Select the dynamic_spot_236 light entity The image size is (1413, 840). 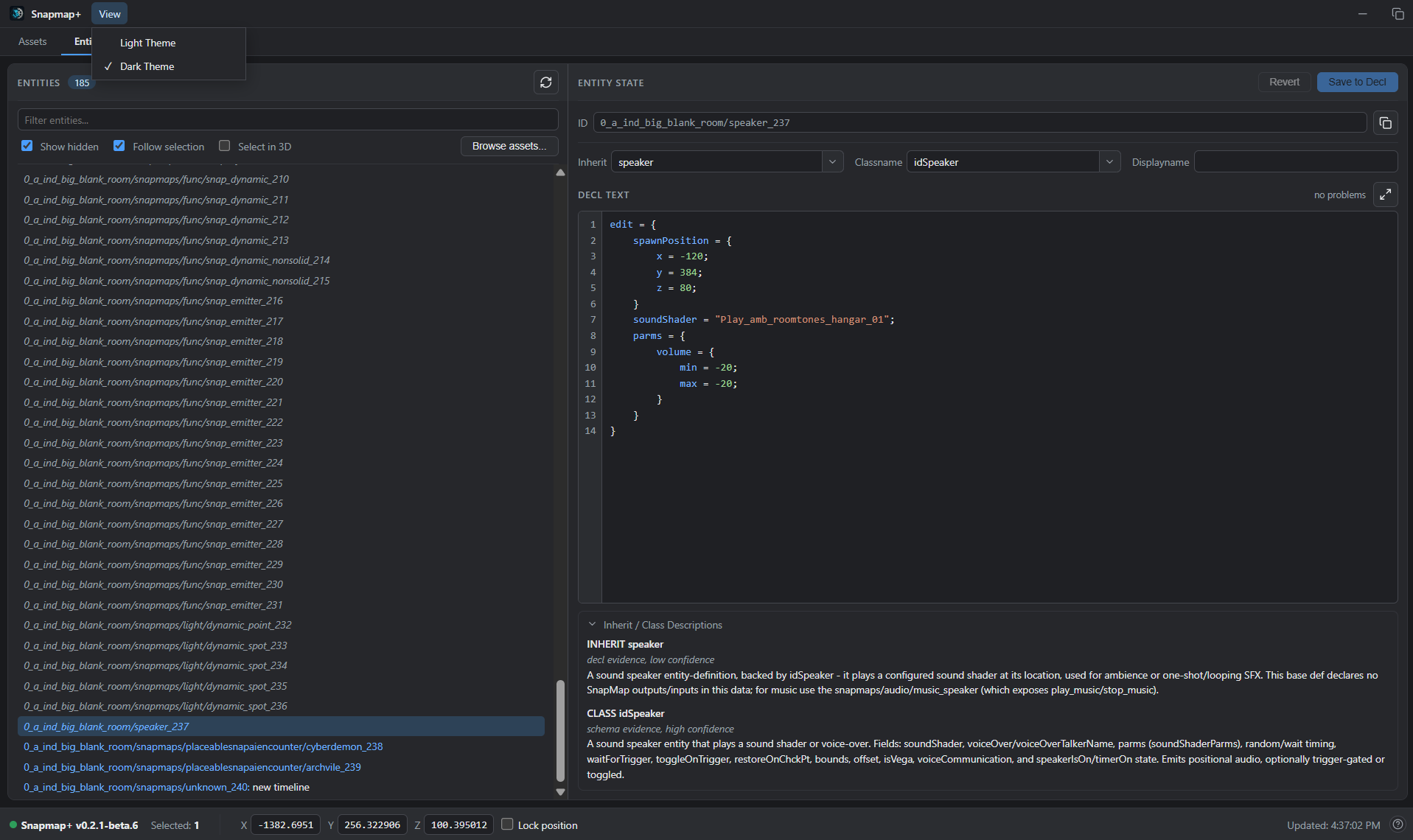(281, 706)
